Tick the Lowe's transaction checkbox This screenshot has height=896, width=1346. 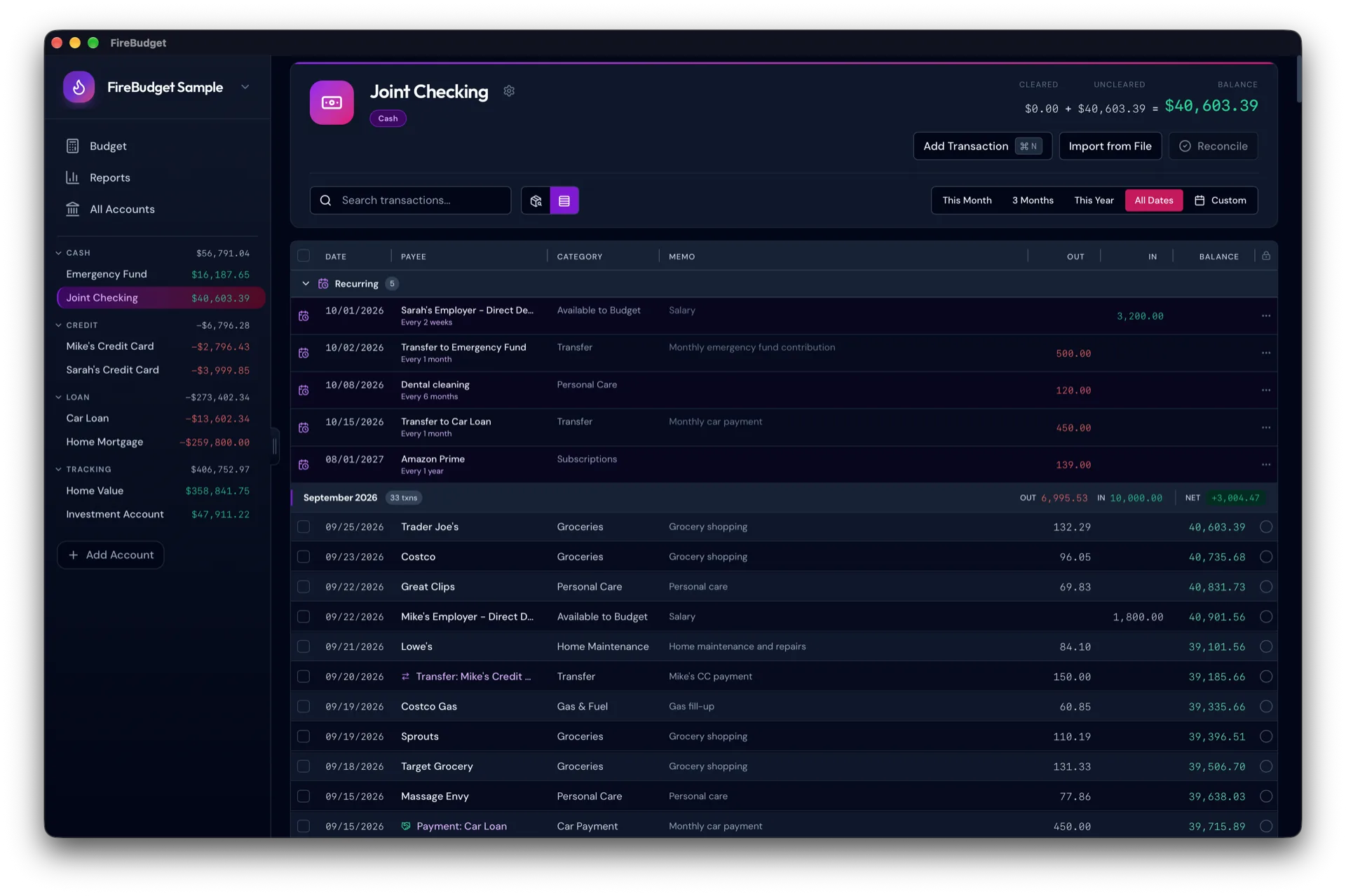(x=304, y=646)
